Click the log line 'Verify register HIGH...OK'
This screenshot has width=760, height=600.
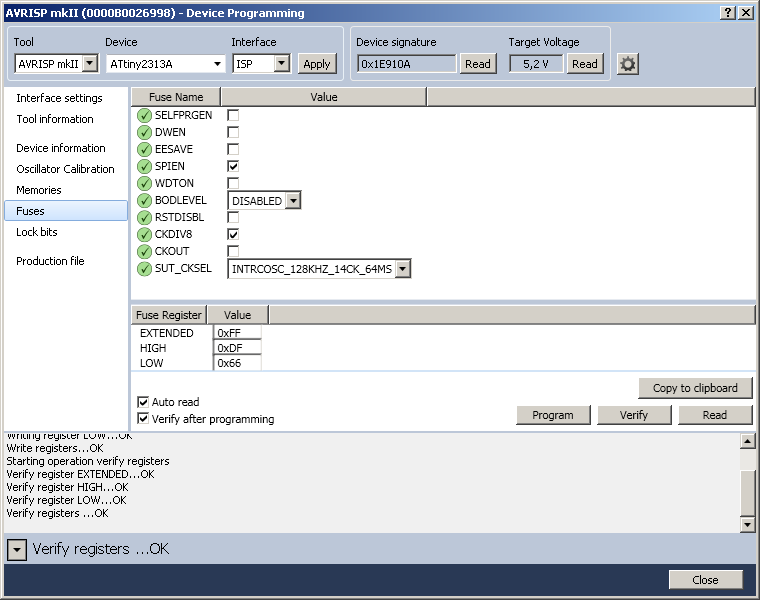click(67, 487)
